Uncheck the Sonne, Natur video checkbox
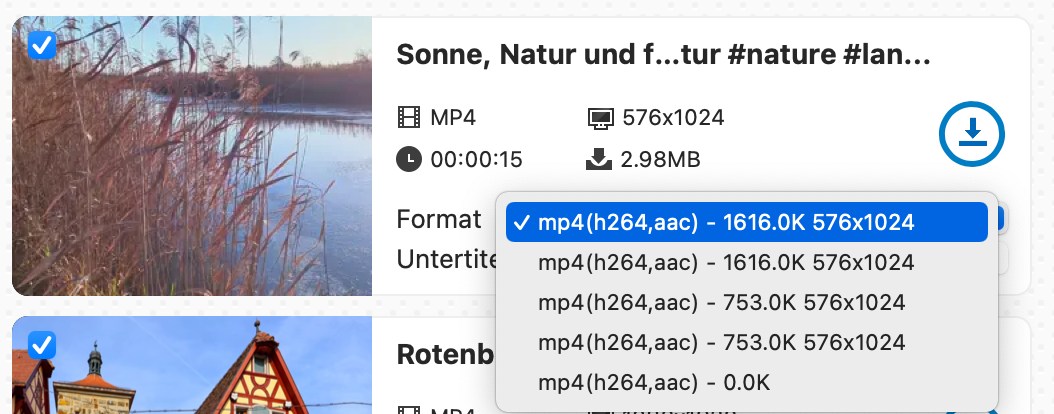Screen dimensions: 1054x414 42,45
